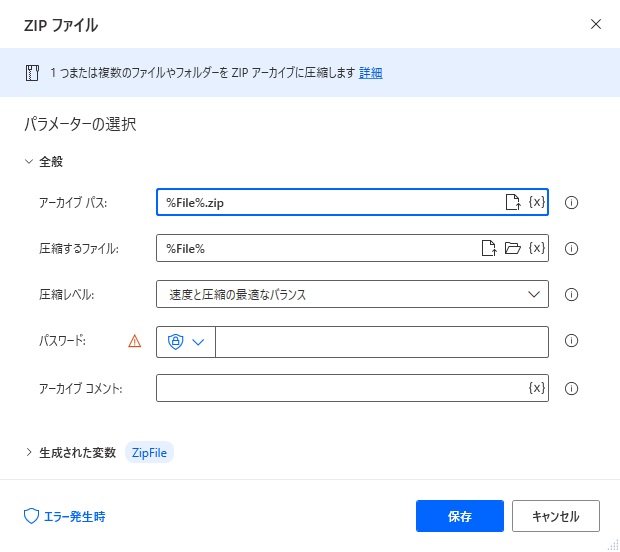This screenshot has width=620, height=552.
Task: Click the ZipFile variable badge
Action: click(x=149, y=452)
